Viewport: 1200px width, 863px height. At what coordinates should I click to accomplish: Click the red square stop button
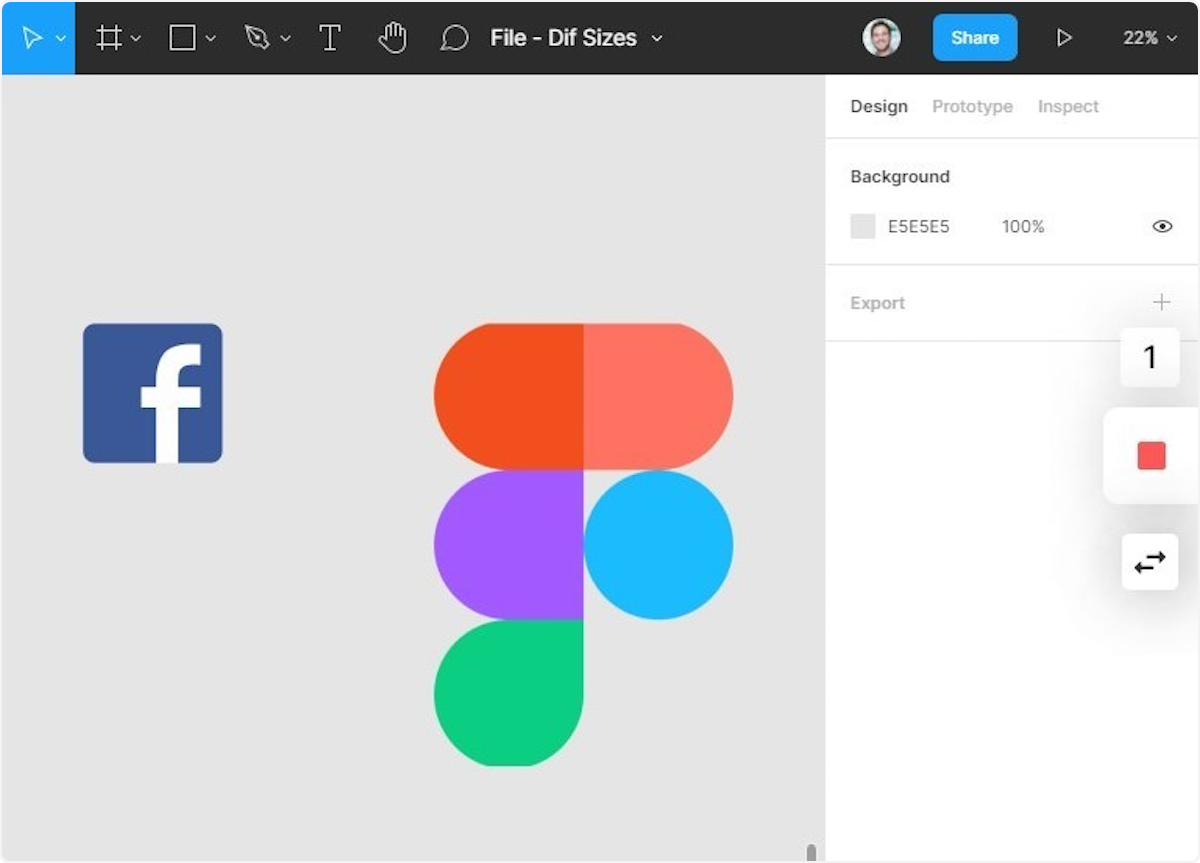tap(1151, 456)
